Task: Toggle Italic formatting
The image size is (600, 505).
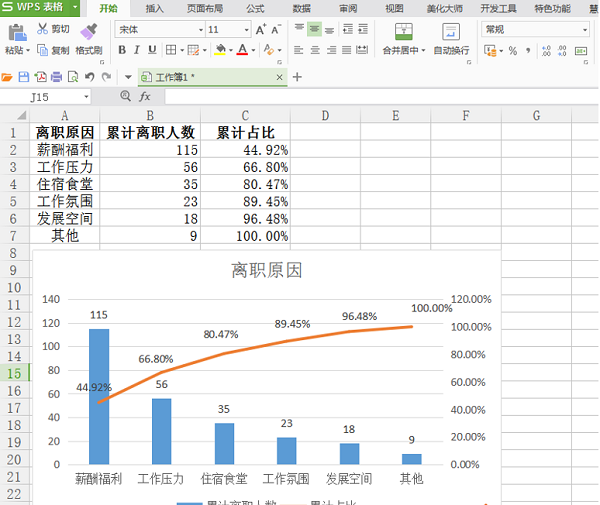Action: [x=137, y=50]
